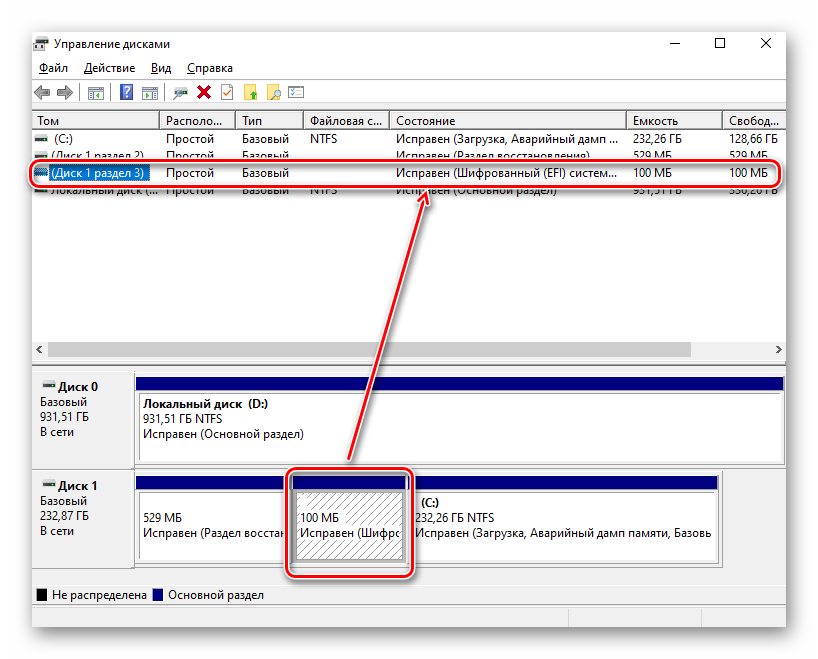Click the show/hide console tree icon
The image size is (818, 659).
click(96, 93)
